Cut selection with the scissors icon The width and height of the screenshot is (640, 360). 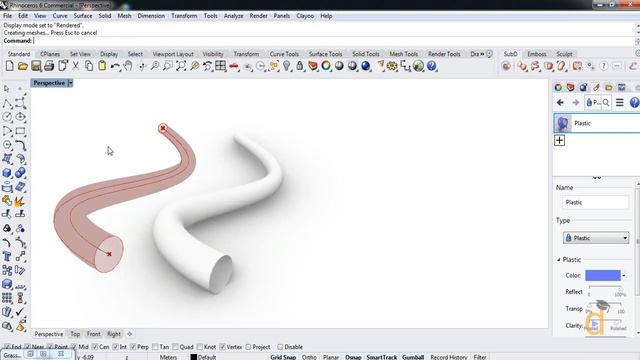pos(76,66)
